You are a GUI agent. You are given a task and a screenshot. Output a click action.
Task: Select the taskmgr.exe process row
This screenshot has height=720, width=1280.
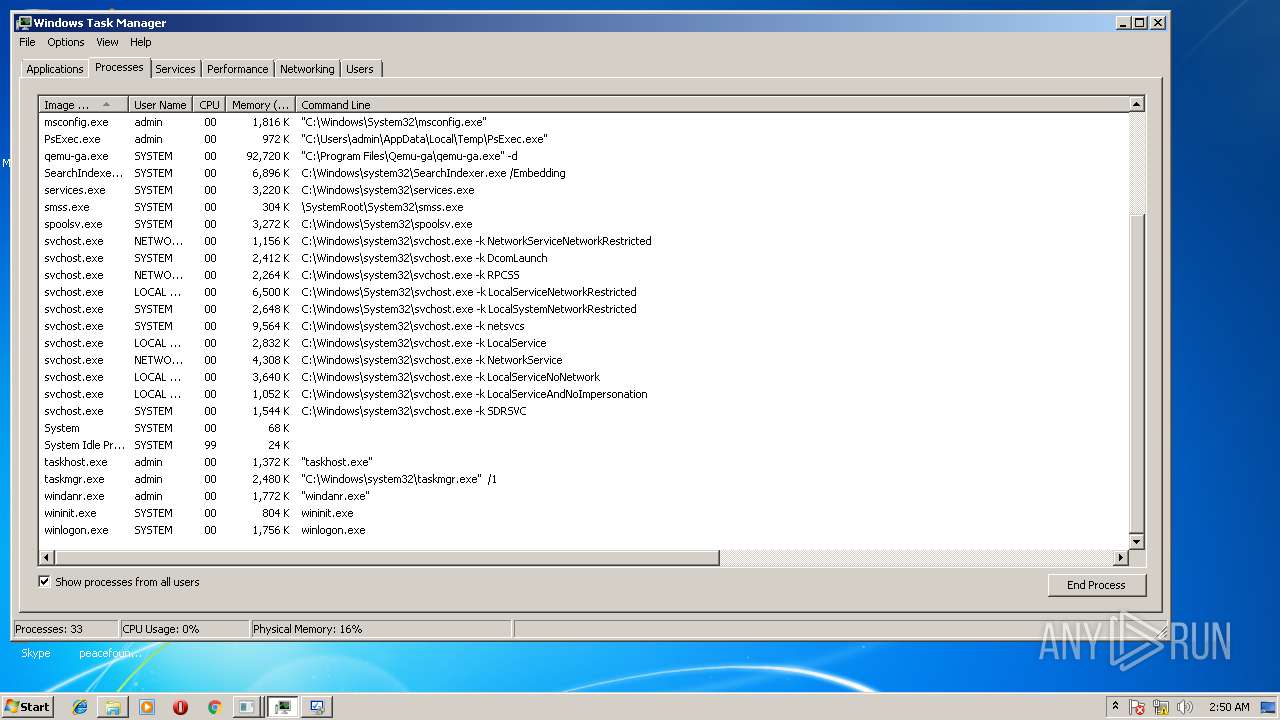point(583,479)
